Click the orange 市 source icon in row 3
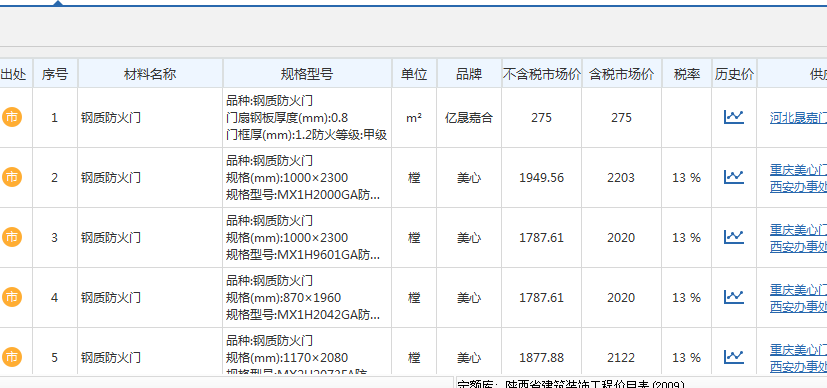The height and width of the screenshot is (388, 827). (x=12, y=238)
